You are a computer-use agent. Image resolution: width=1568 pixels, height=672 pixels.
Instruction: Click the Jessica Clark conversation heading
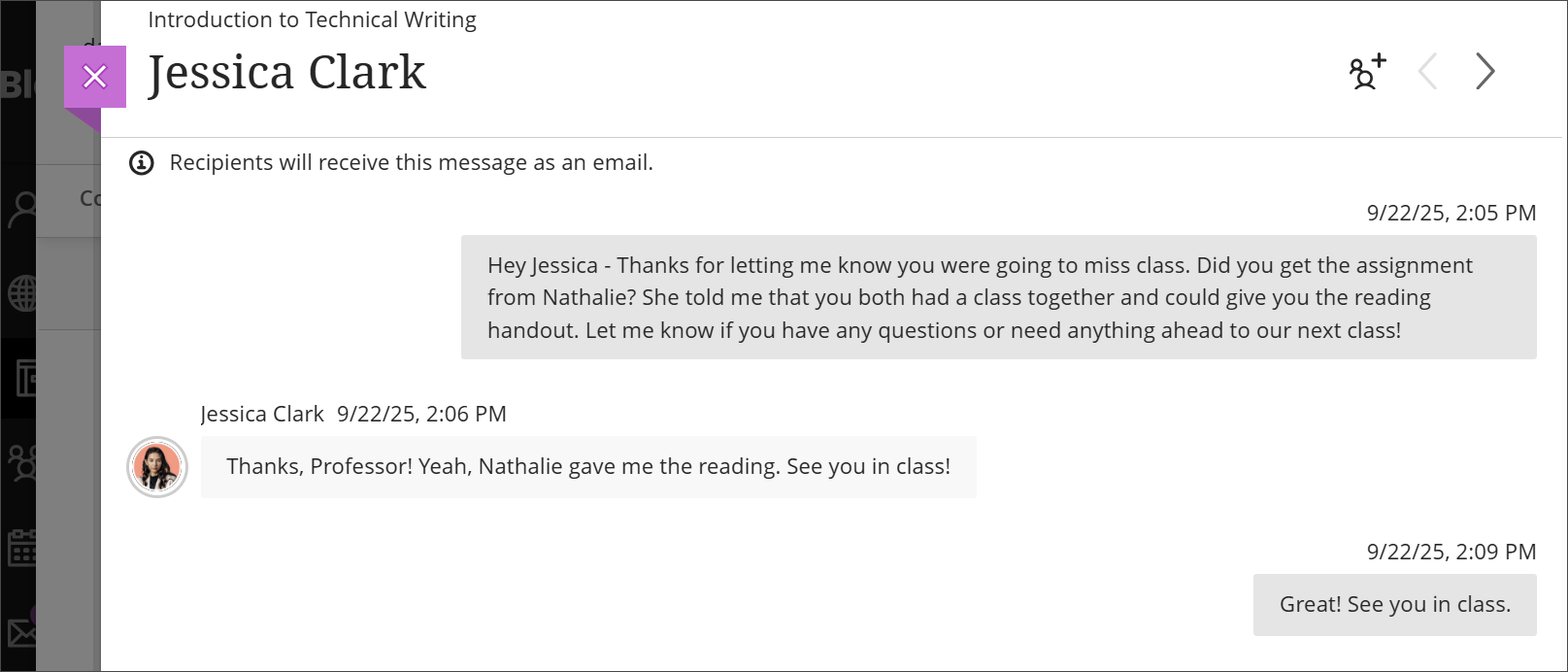tap(285, 72)
